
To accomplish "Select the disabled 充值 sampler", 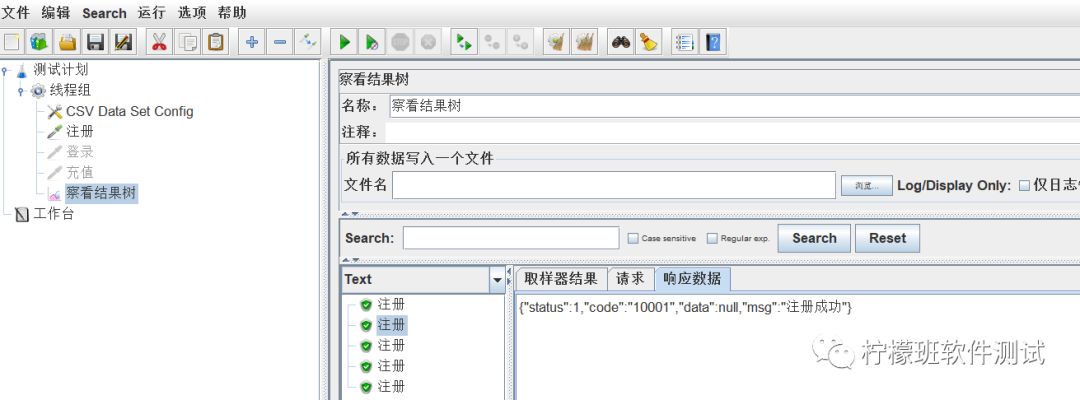I will [80, 172].
